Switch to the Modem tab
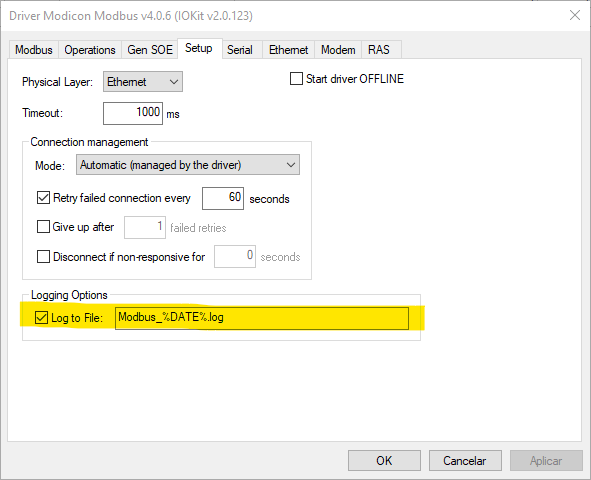This screenshot has height=480, width=591. point(338,50)
